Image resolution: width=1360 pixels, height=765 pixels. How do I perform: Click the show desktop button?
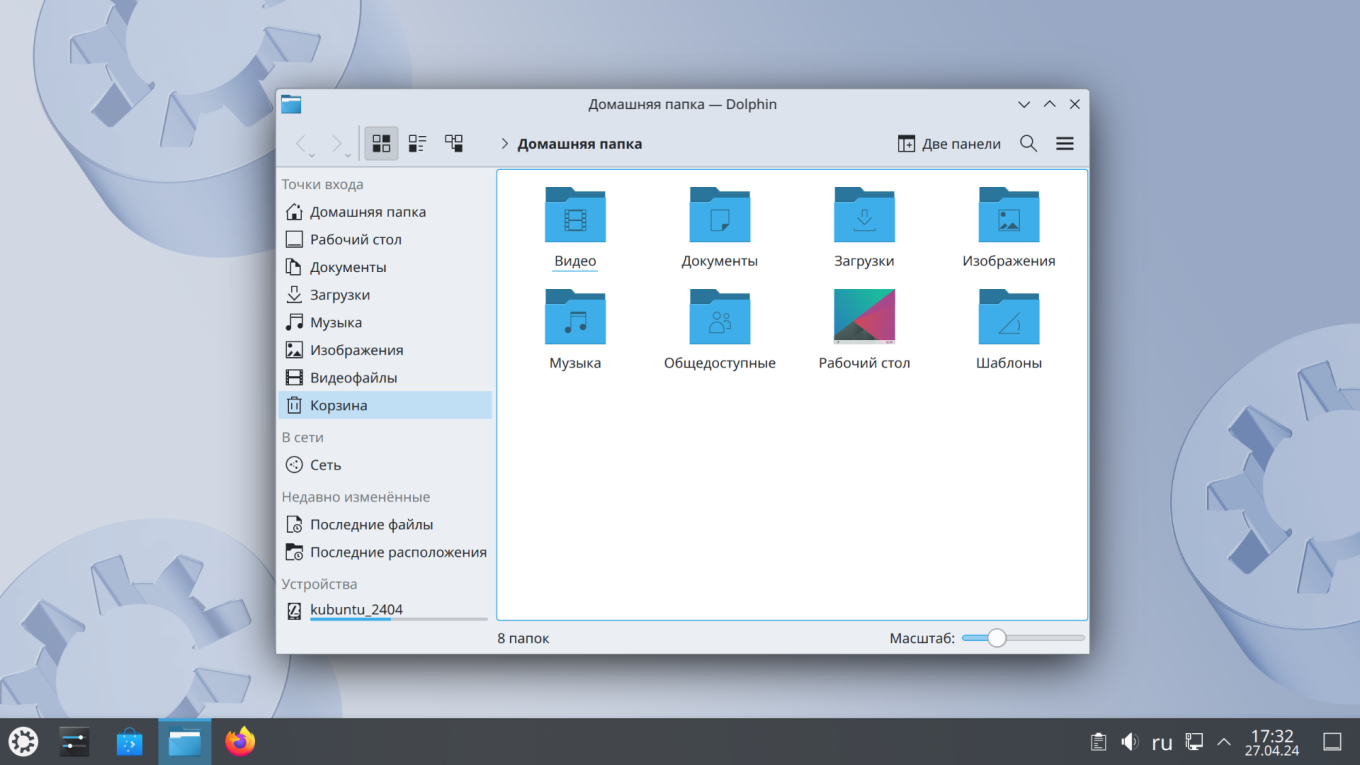click(1332, 742)
